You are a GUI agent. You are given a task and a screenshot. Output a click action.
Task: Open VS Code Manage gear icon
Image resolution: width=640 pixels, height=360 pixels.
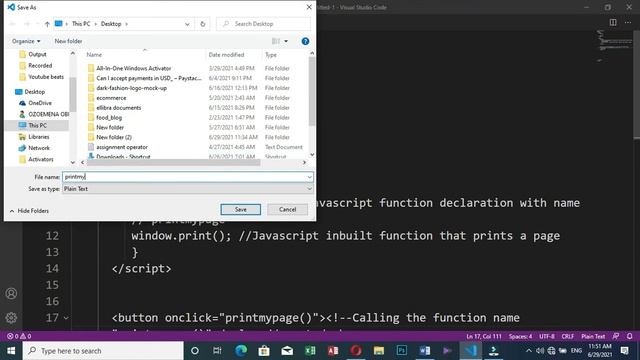(11, 318)
